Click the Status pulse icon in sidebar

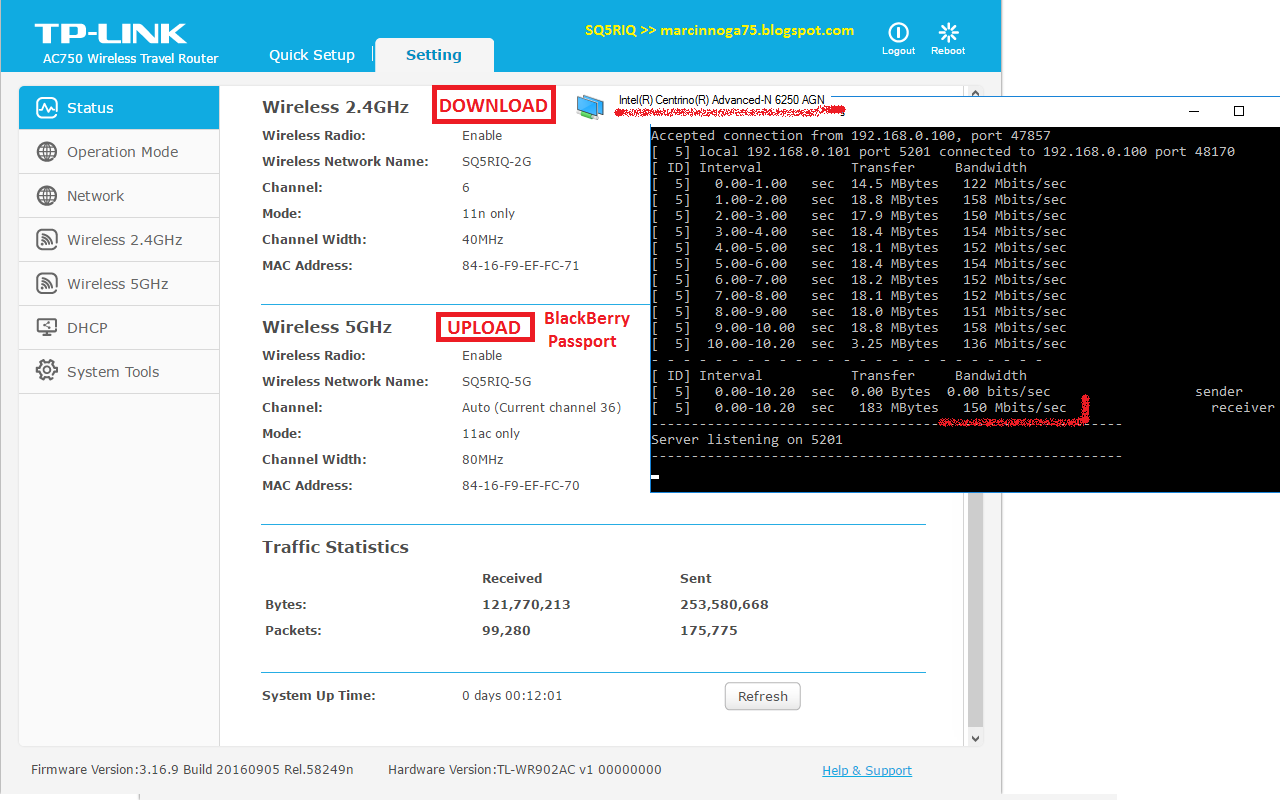47,108
